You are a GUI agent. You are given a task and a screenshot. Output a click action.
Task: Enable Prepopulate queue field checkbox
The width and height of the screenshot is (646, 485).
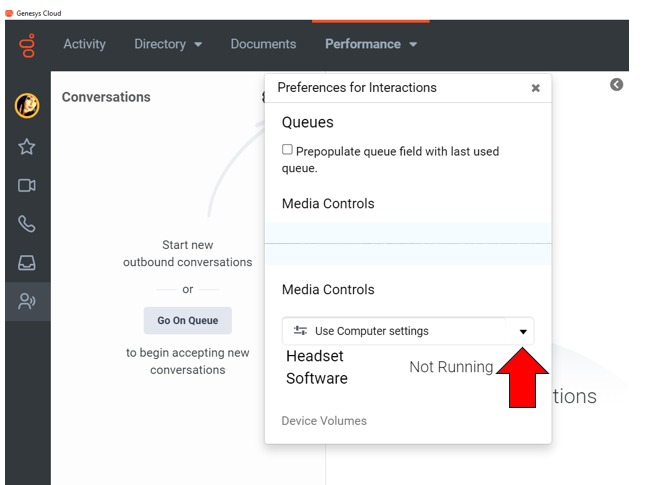[x=287, y=149]
